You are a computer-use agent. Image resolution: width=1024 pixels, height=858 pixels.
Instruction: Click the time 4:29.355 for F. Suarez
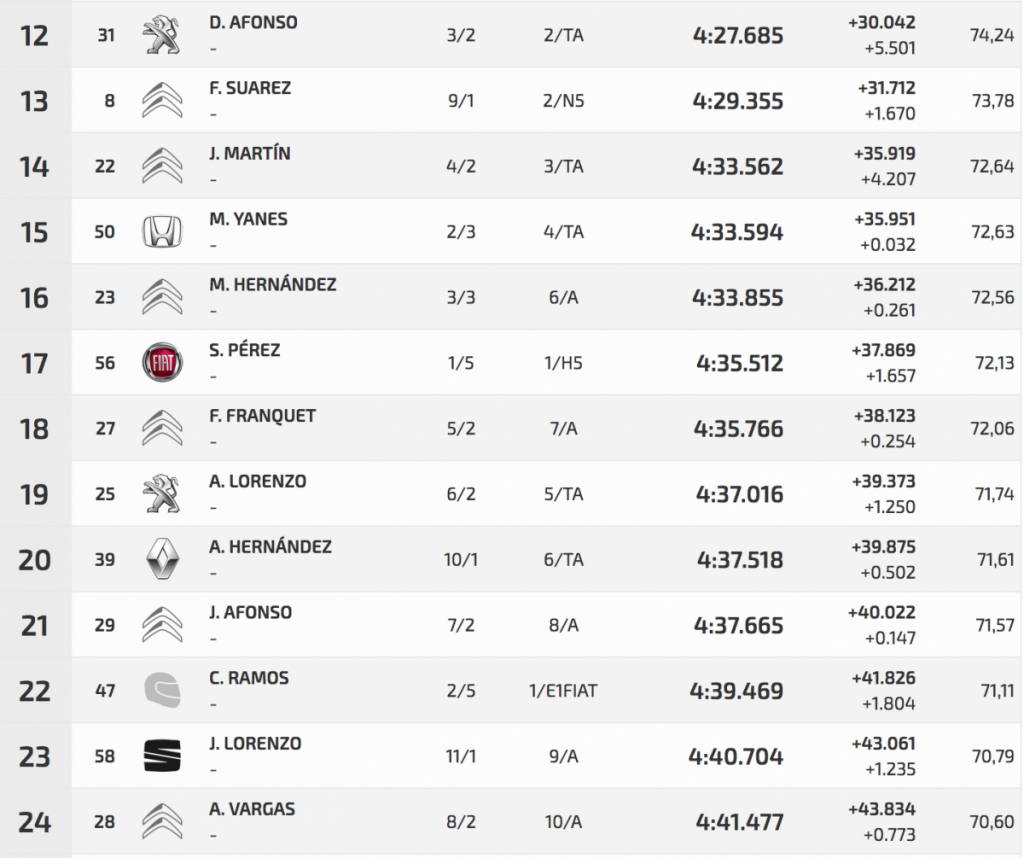(x=738, y=102)
